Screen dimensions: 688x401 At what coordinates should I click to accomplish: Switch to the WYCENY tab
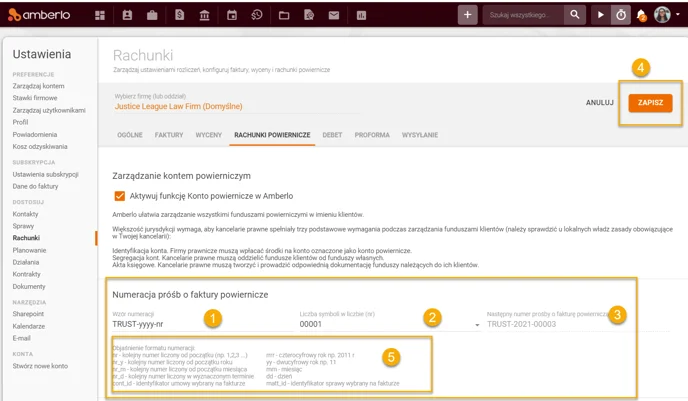coord(209,135)
